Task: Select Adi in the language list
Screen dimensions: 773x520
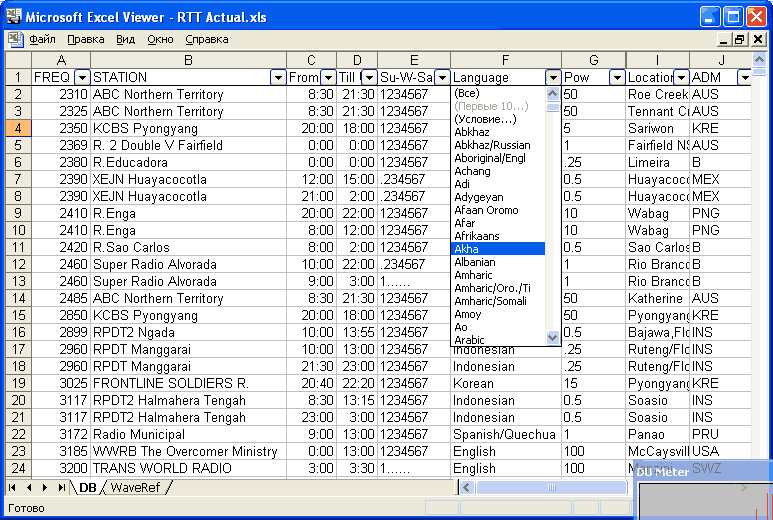Action: [x=498, y=184]
